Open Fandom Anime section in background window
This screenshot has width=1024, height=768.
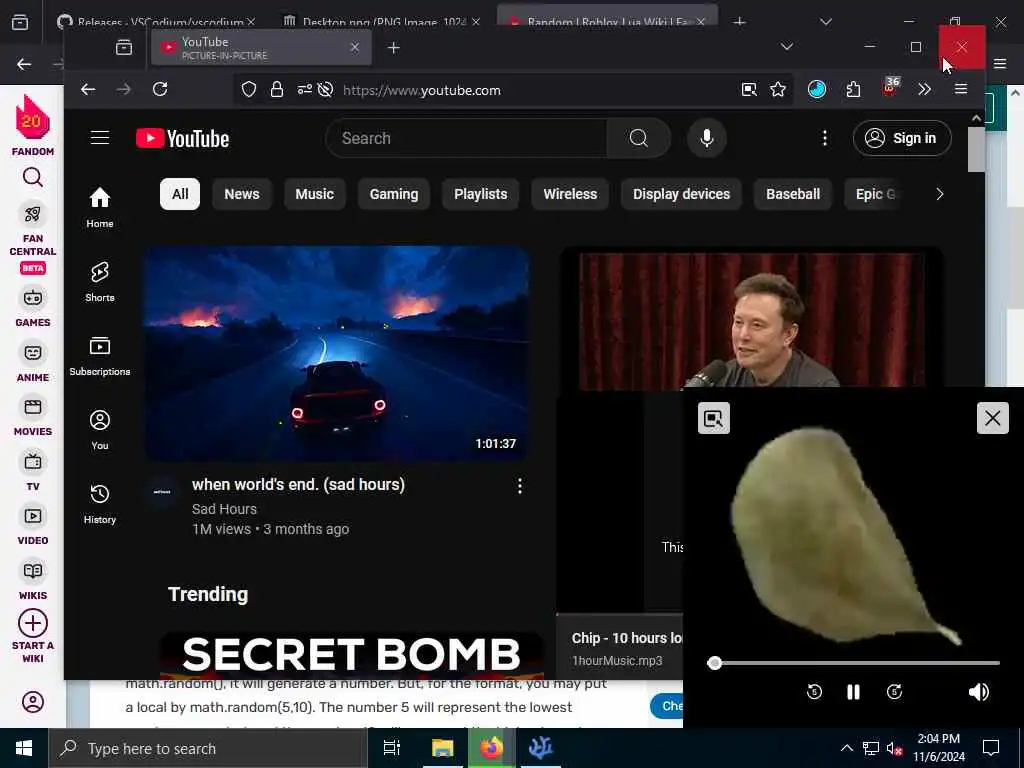point(33,362)
